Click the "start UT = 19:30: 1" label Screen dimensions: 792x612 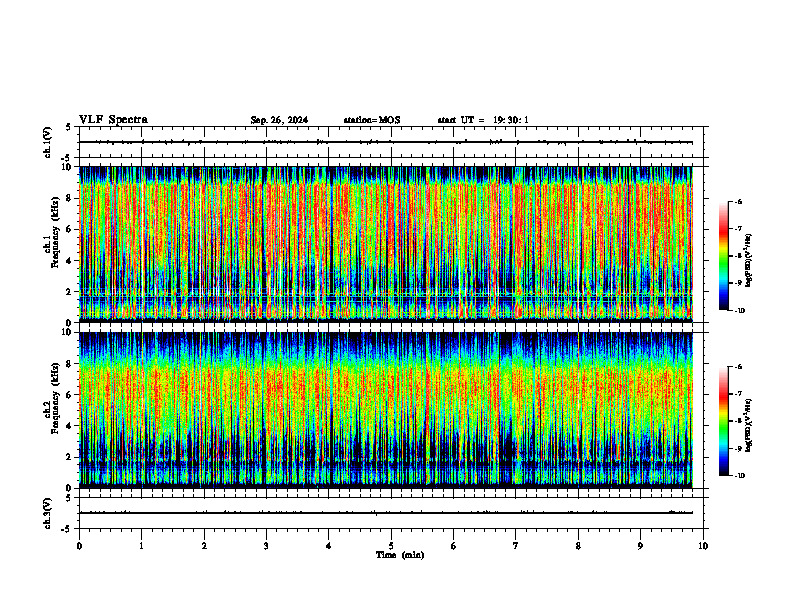tap(483, 120)
